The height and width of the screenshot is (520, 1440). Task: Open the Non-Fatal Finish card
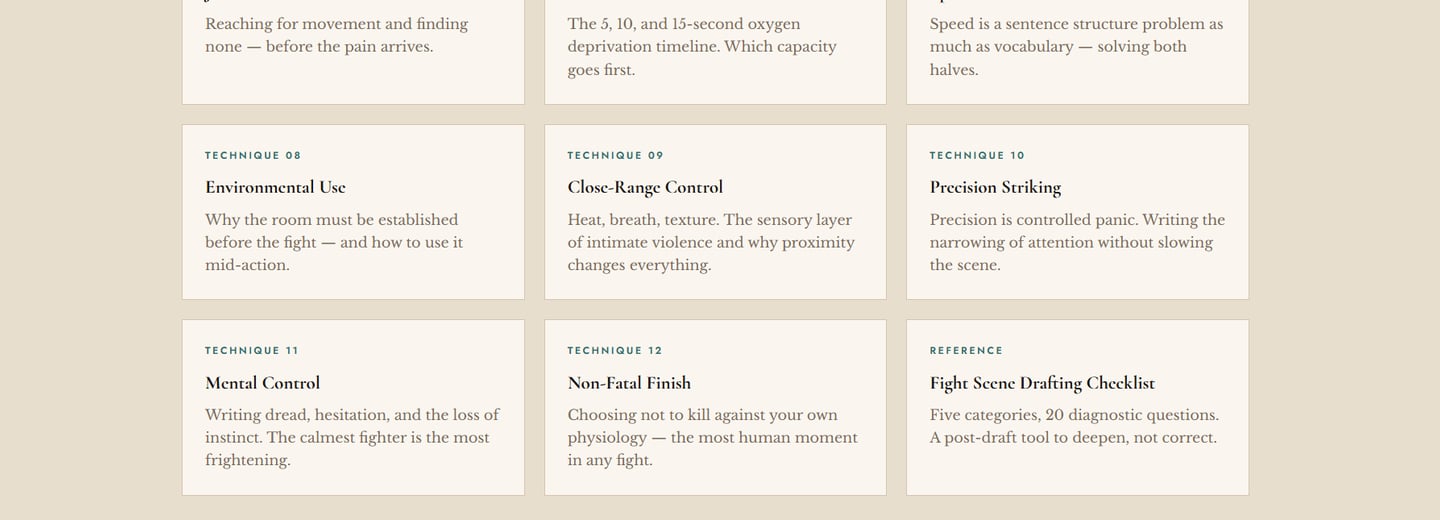point(715,407)
